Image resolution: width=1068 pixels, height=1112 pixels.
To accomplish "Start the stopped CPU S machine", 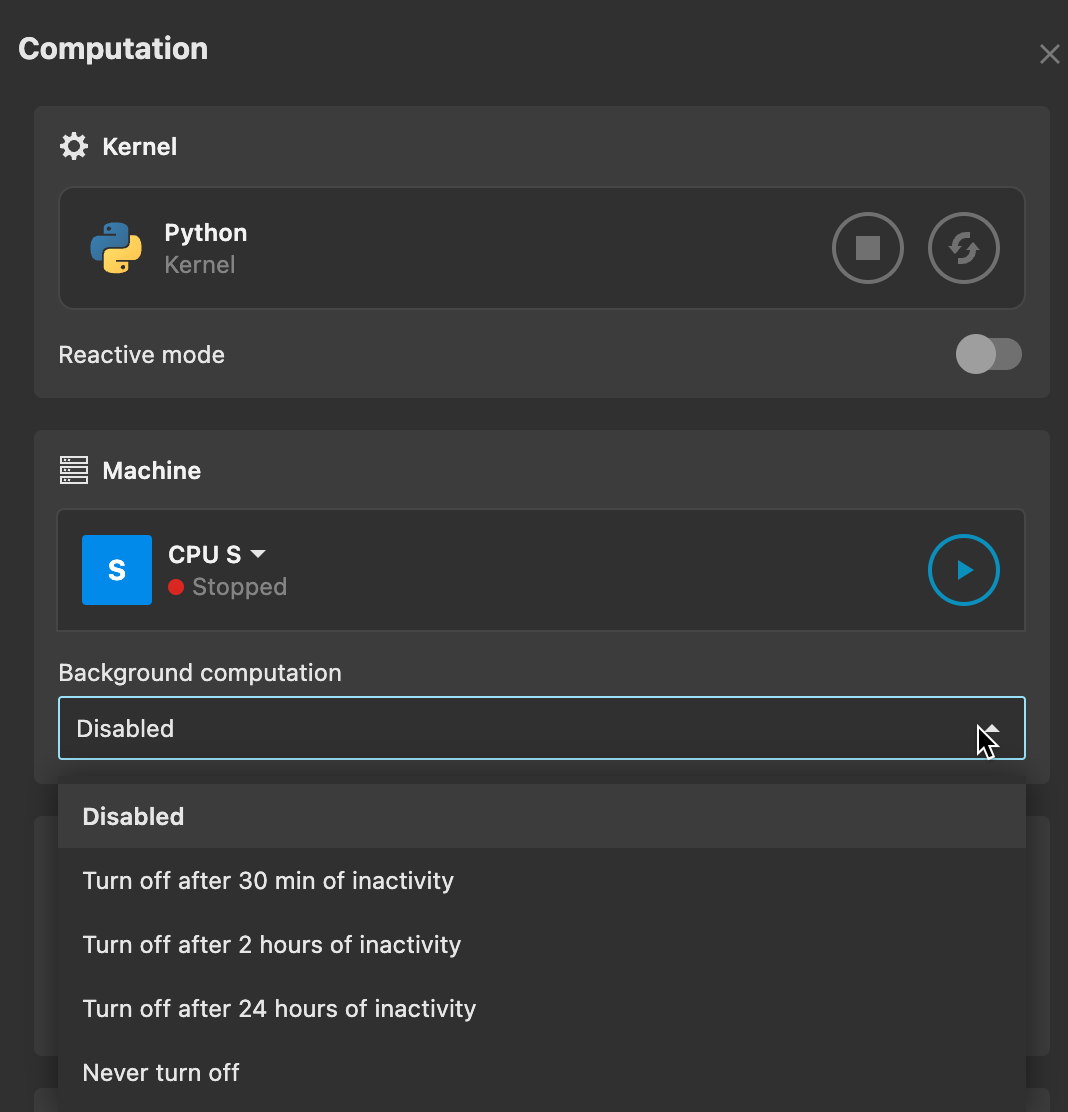I will (963, 570).
